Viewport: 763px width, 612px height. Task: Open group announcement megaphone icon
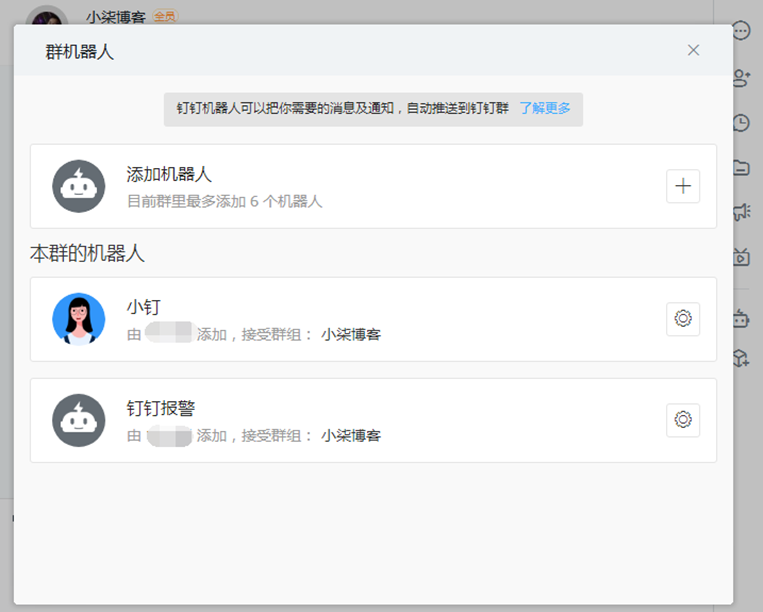(x=742, y=212)
